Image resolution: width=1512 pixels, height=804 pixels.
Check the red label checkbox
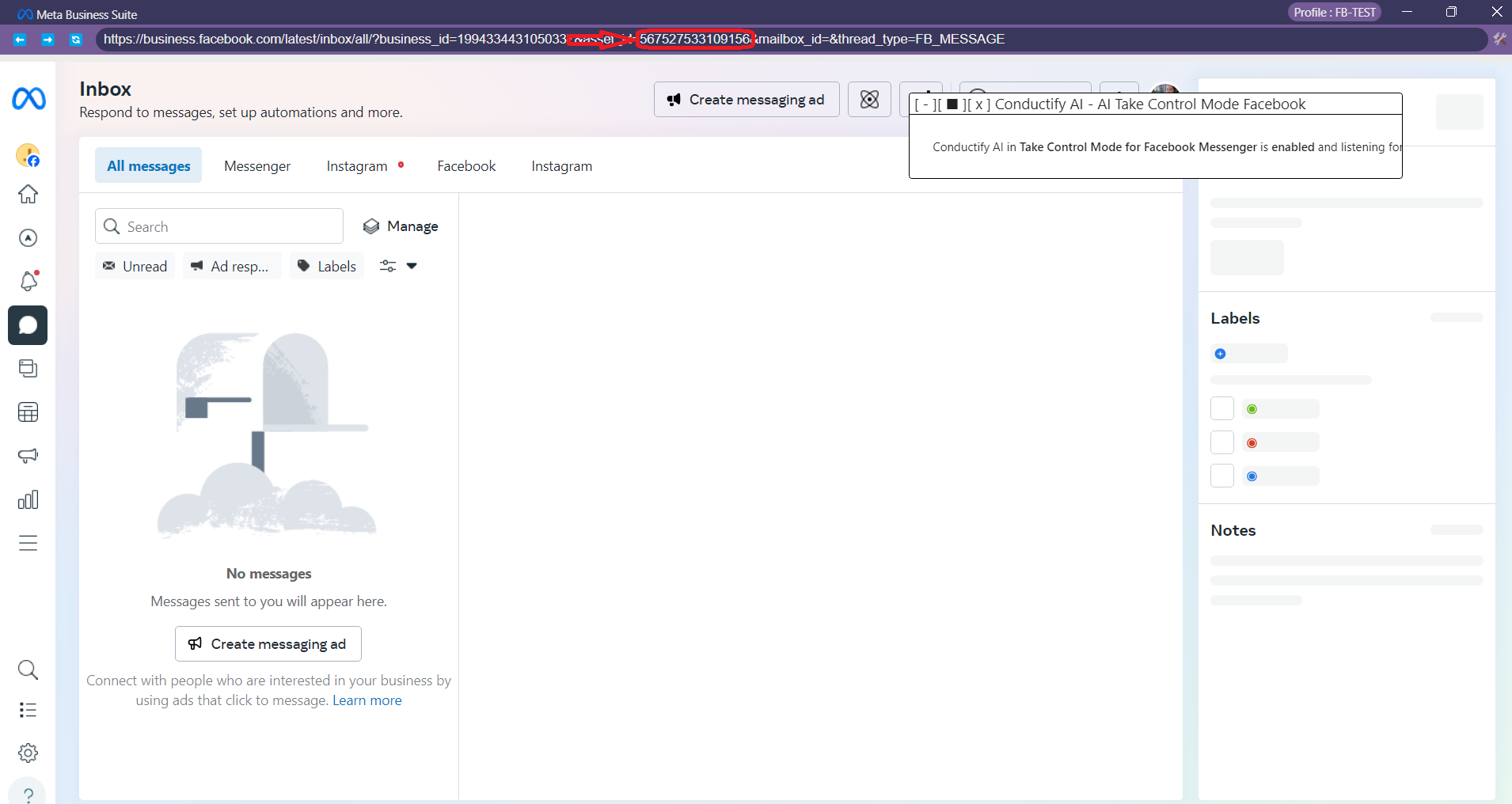(1221, 442)
